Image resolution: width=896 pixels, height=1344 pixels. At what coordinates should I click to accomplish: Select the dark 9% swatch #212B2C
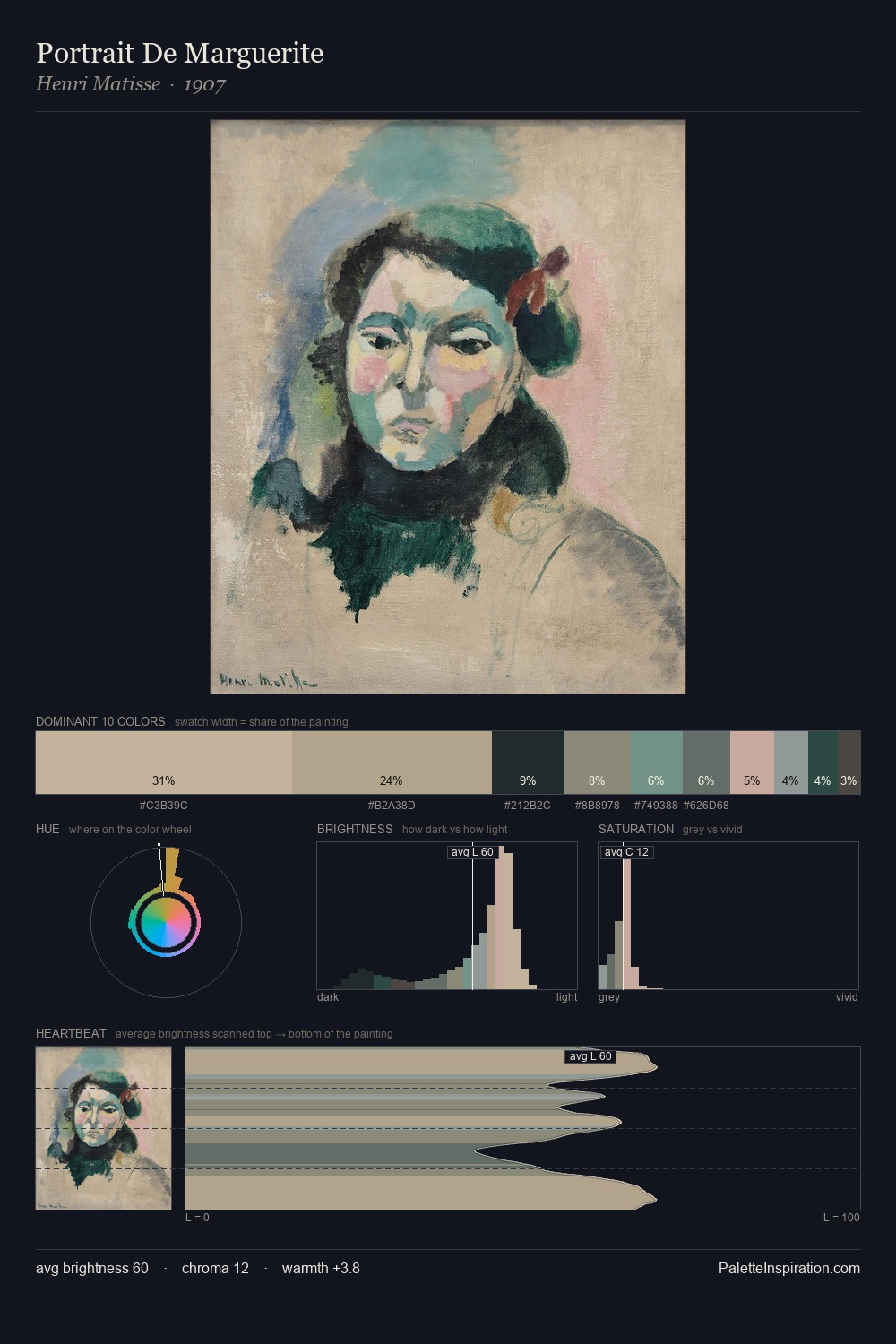[x=528, y=762]
